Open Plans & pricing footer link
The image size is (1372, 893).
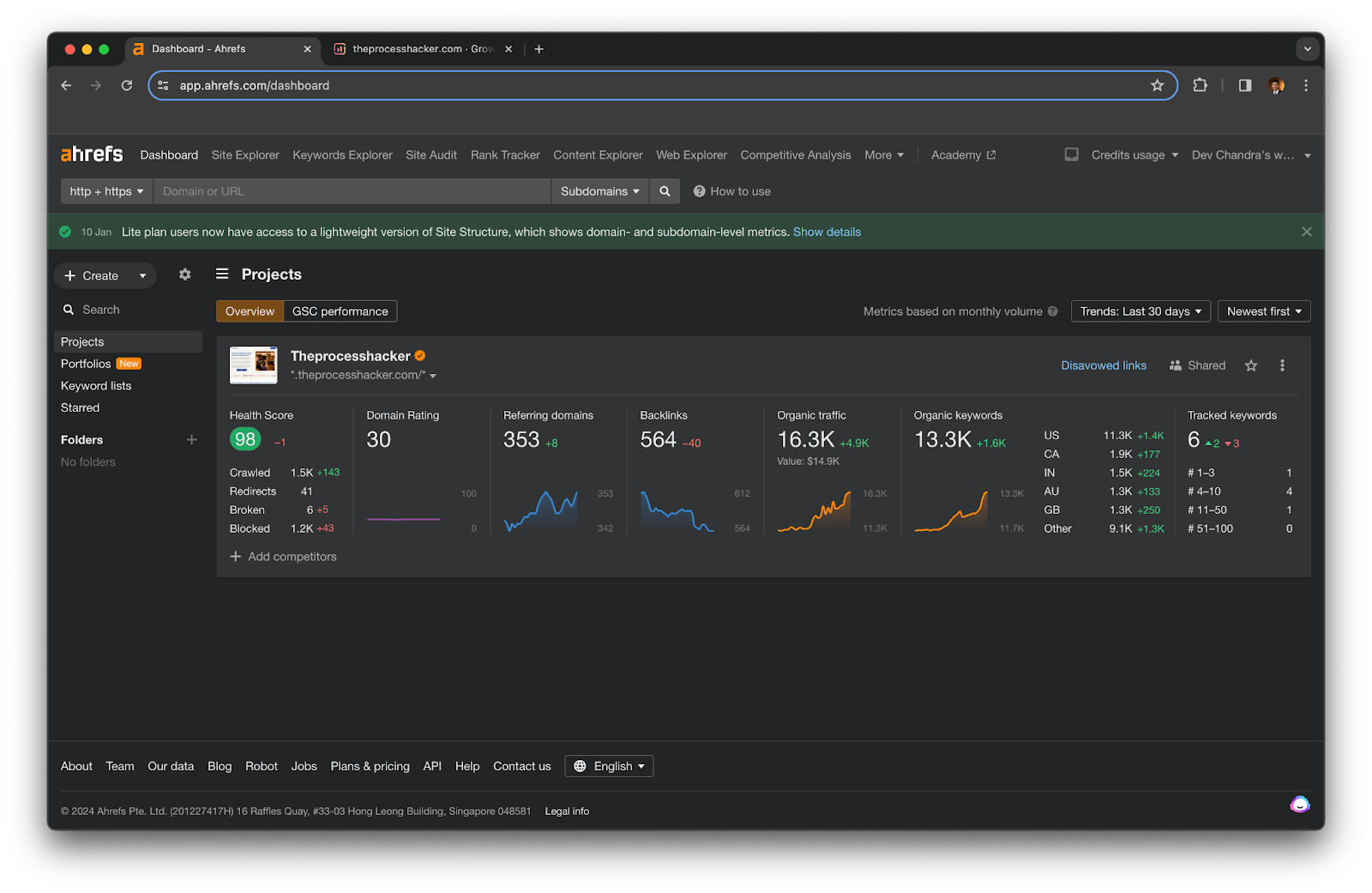coord(370,766)
